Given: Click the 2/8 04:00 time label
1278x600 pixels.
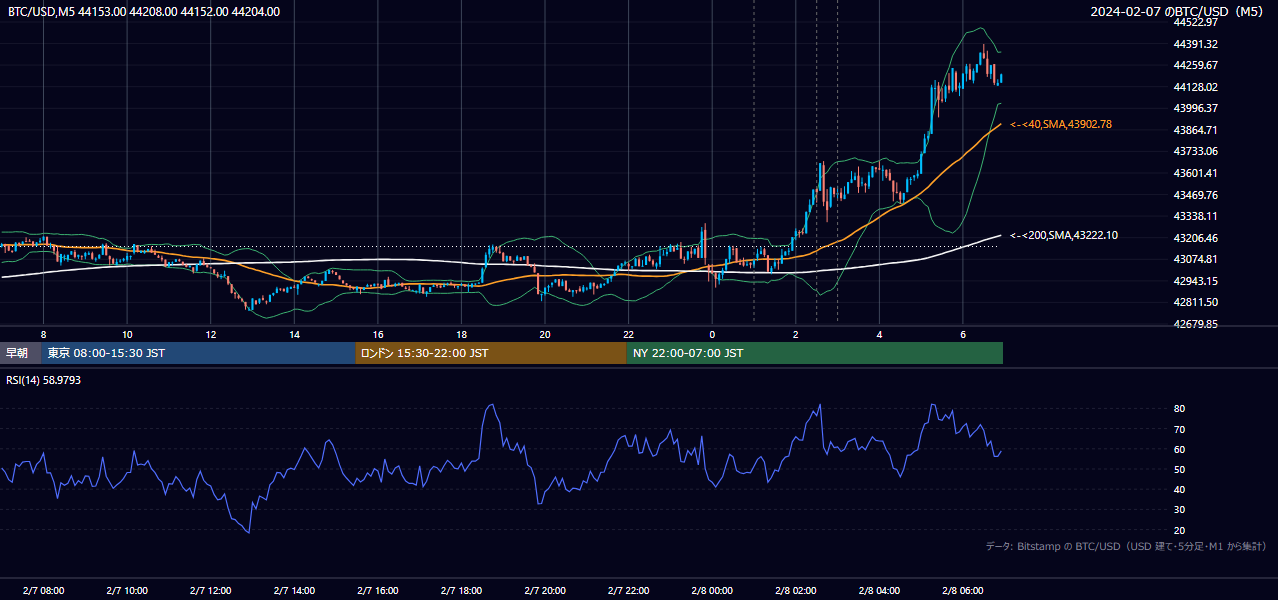Looking at the screenshot, I should (x=879, y=591).
